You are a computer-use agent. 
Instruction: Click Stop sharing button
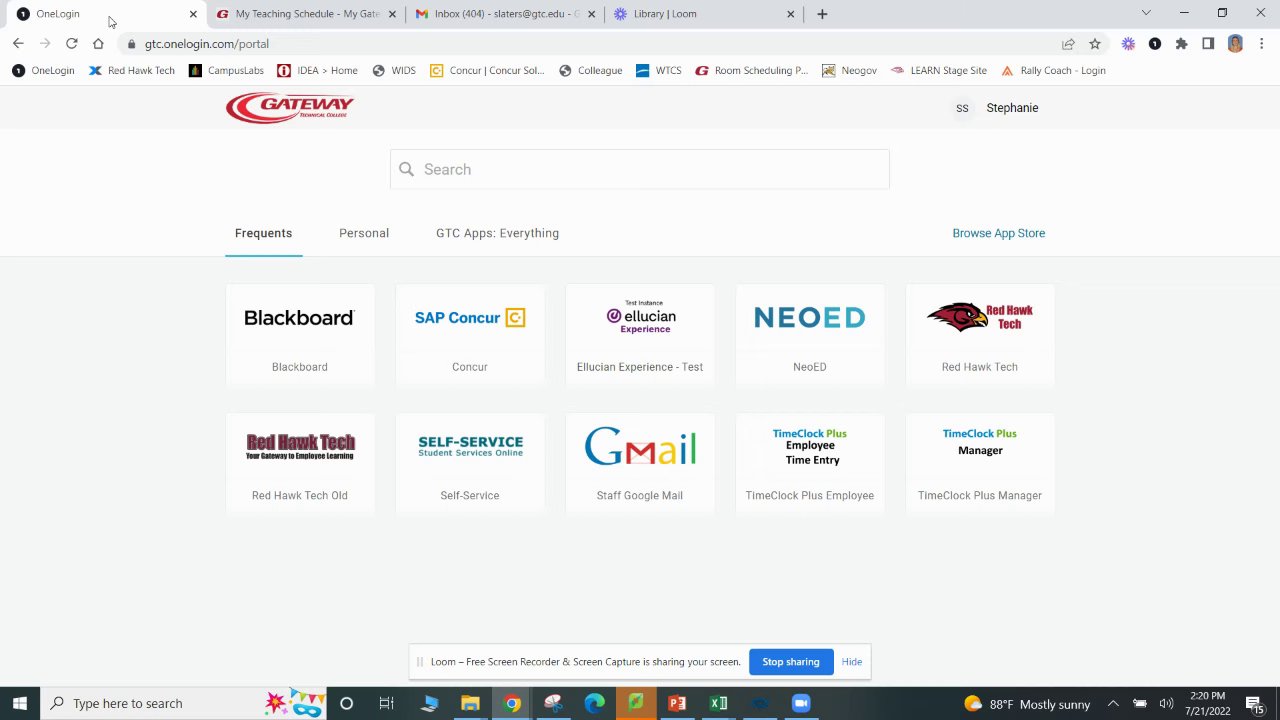pyautogui.click(x=790, y=662)
